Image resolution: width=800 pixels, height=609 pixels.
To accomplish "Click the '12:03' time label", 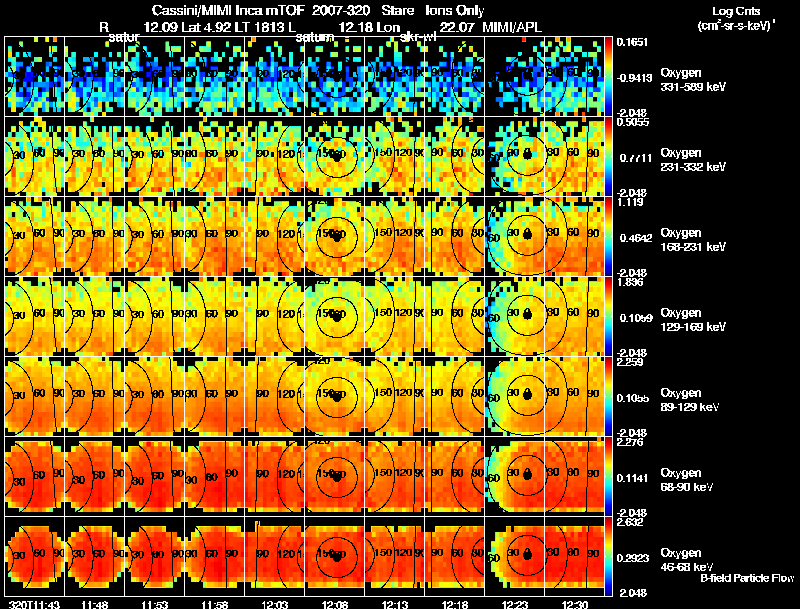I will pos(274,604).
